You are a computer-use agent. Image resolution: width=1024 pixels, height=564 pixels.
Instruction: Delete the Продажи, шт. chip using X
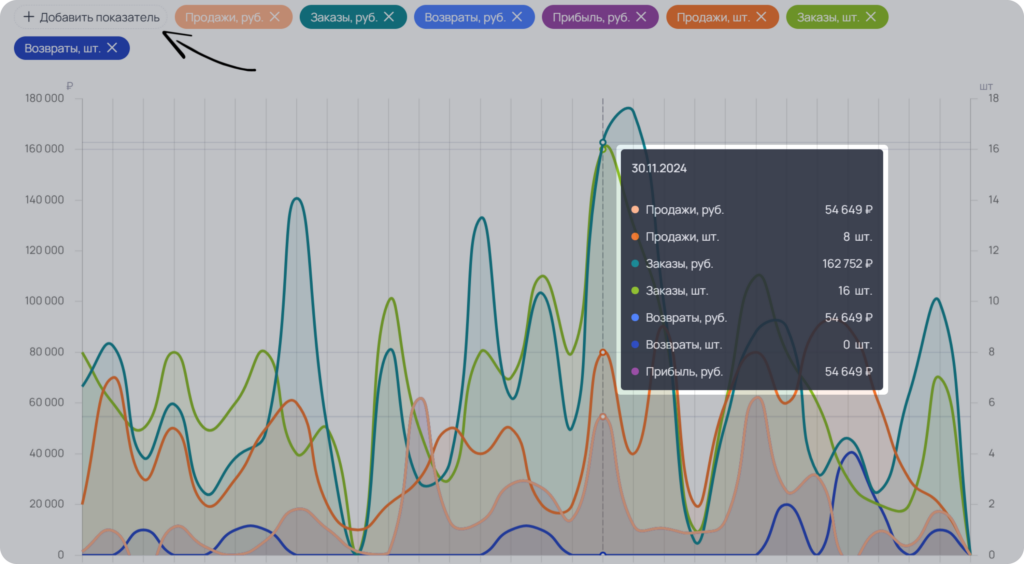click(x=761, y=17)
